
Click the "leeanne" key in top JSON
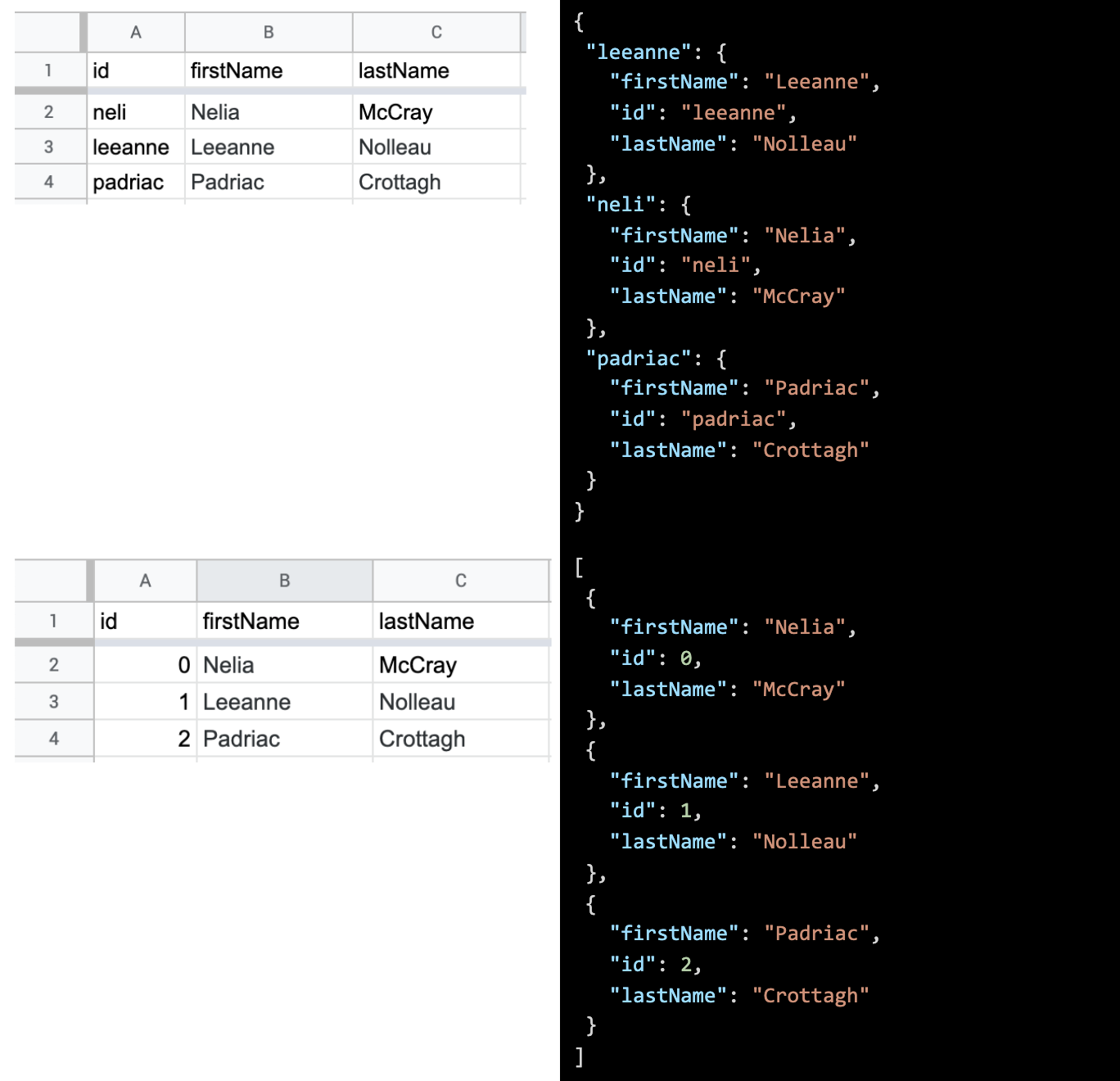[x=639, y=52]
